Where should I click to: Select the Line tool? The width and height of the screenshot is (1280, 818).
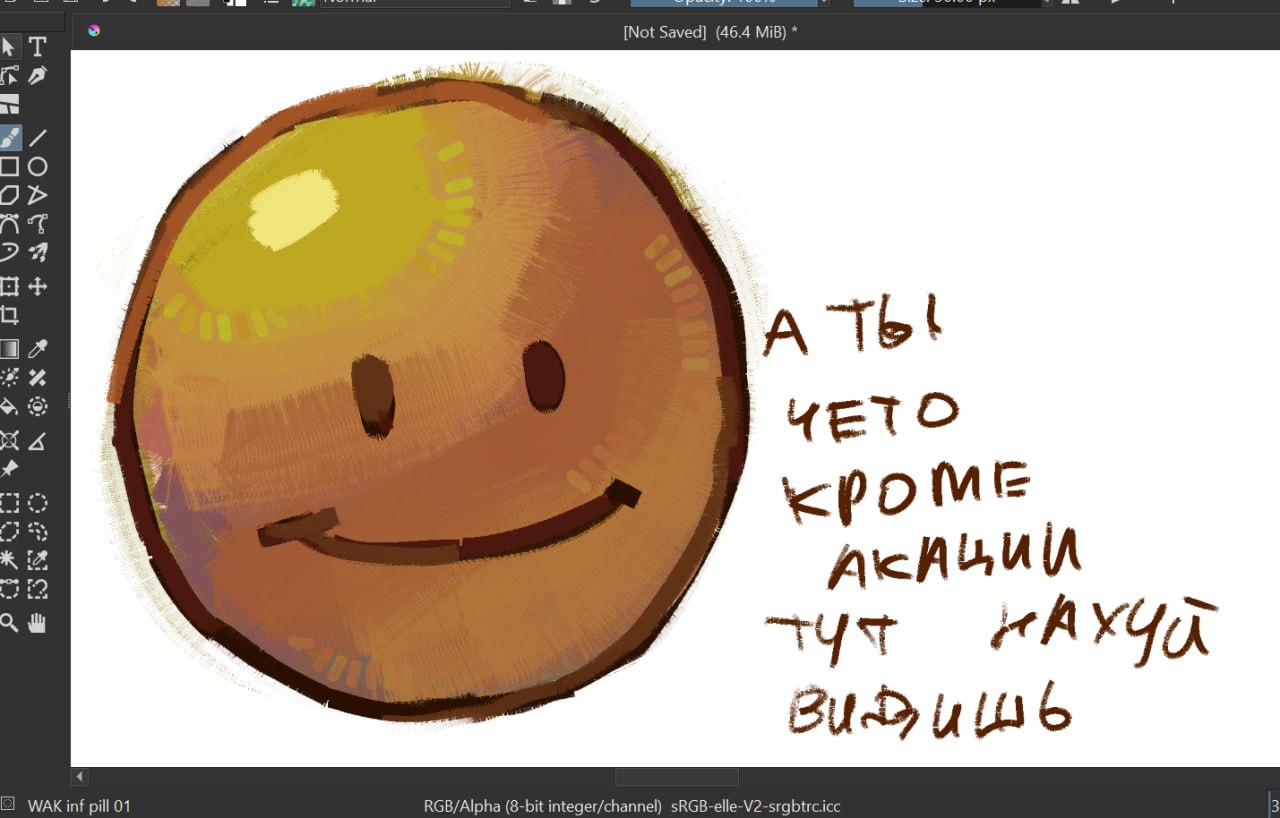click(37, 137)
